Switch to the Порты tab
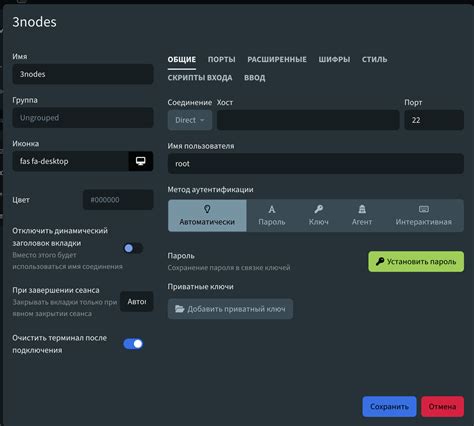474x426 pixels. tap(222, 60)
